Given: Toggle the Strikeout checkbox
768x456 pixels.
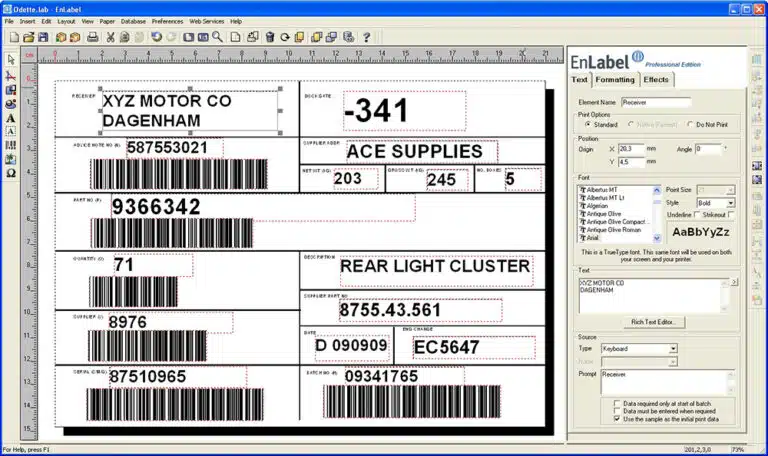Looking at the screenshot, I should (731, 215).
